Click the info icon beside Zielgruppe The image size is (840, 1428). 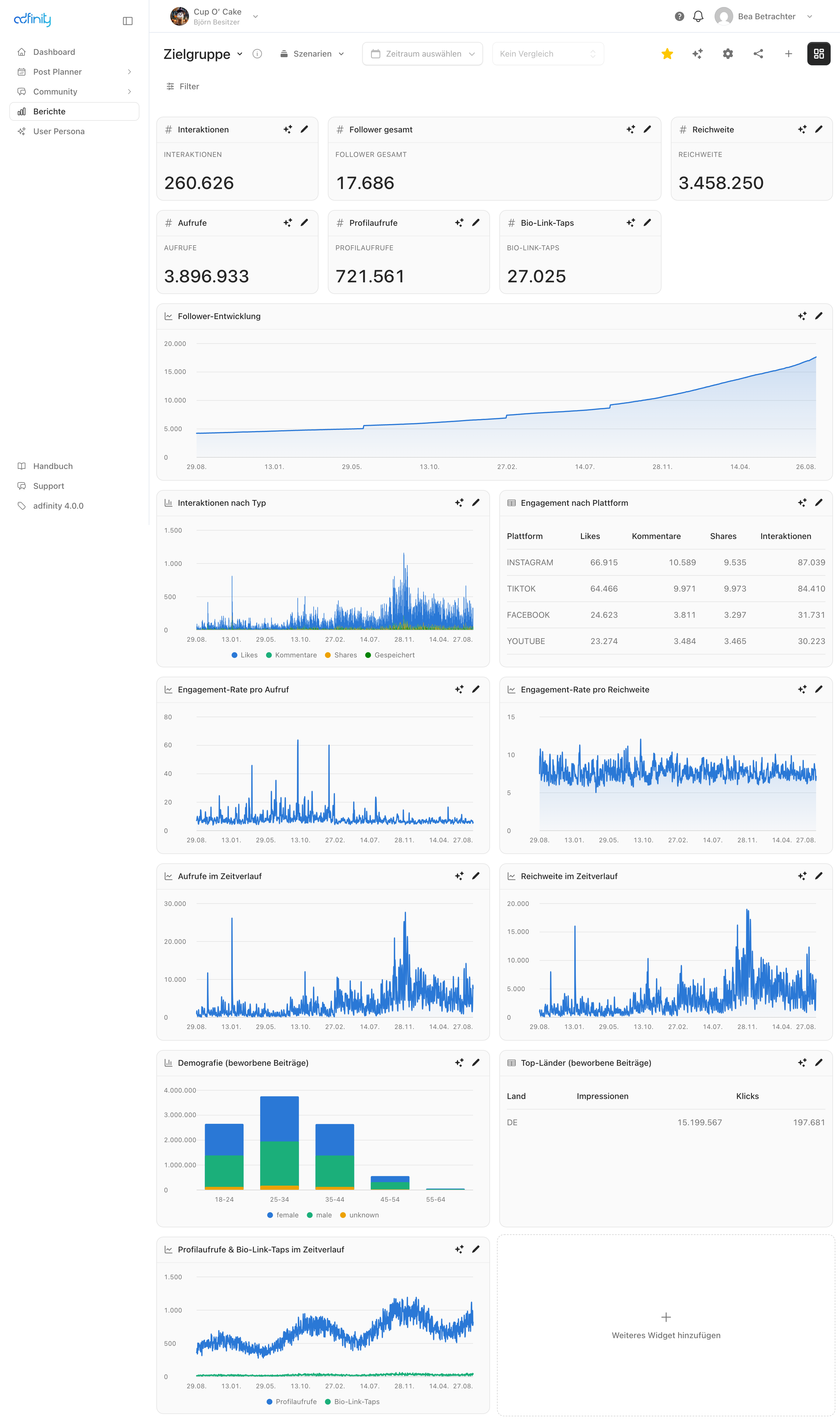257,54
